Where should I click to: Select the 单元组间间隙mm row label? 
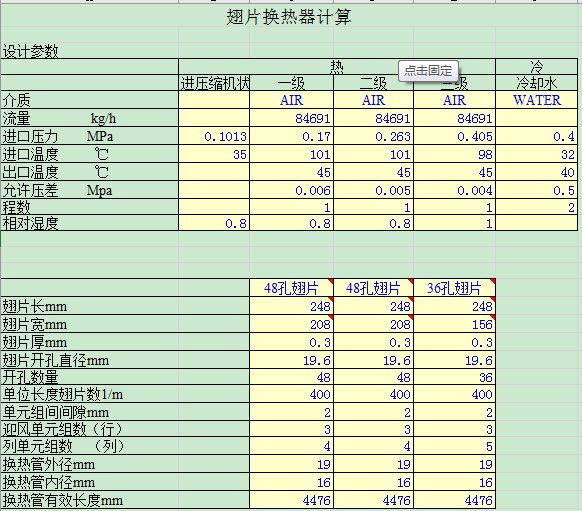click(x=125, y=412)
